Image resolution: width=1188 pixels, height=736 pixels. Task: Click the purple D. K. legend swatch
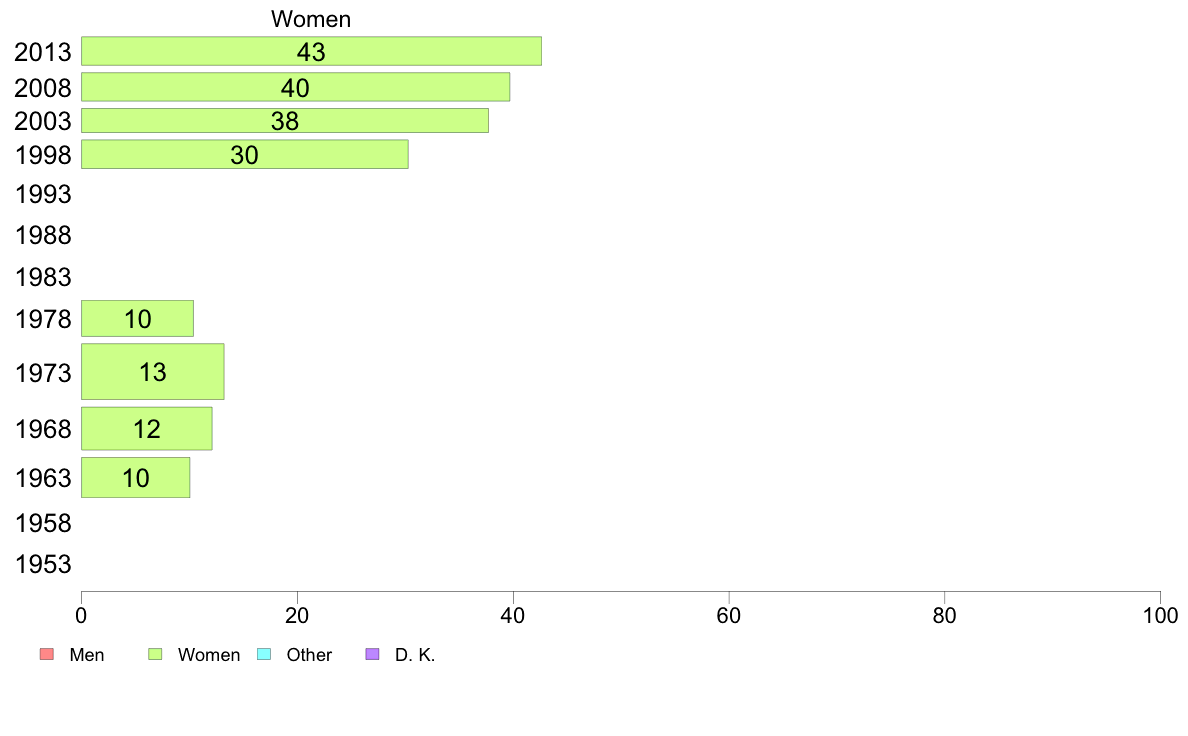373,654
